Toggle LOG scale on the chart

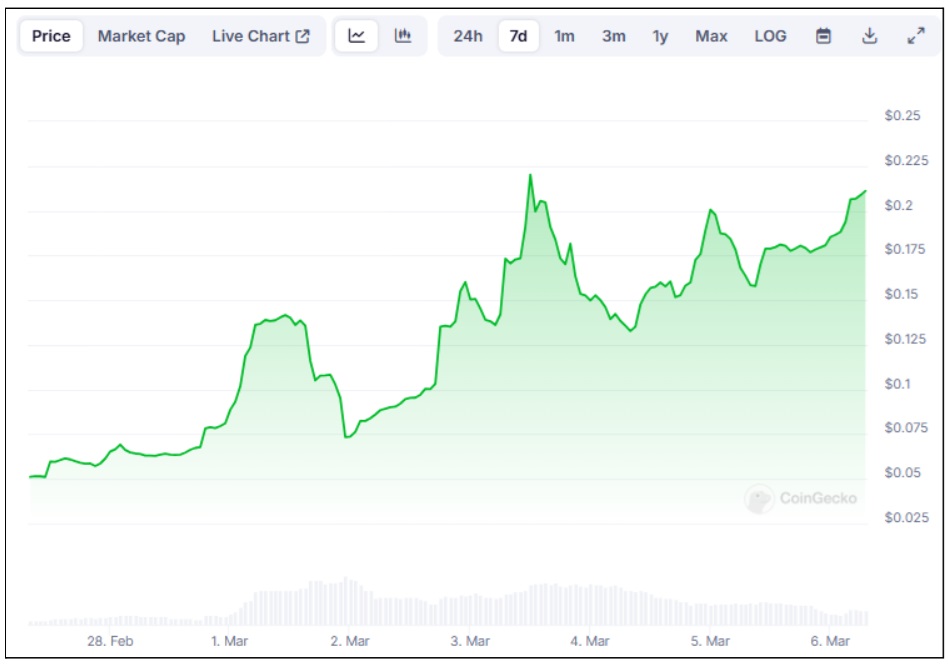770,36
